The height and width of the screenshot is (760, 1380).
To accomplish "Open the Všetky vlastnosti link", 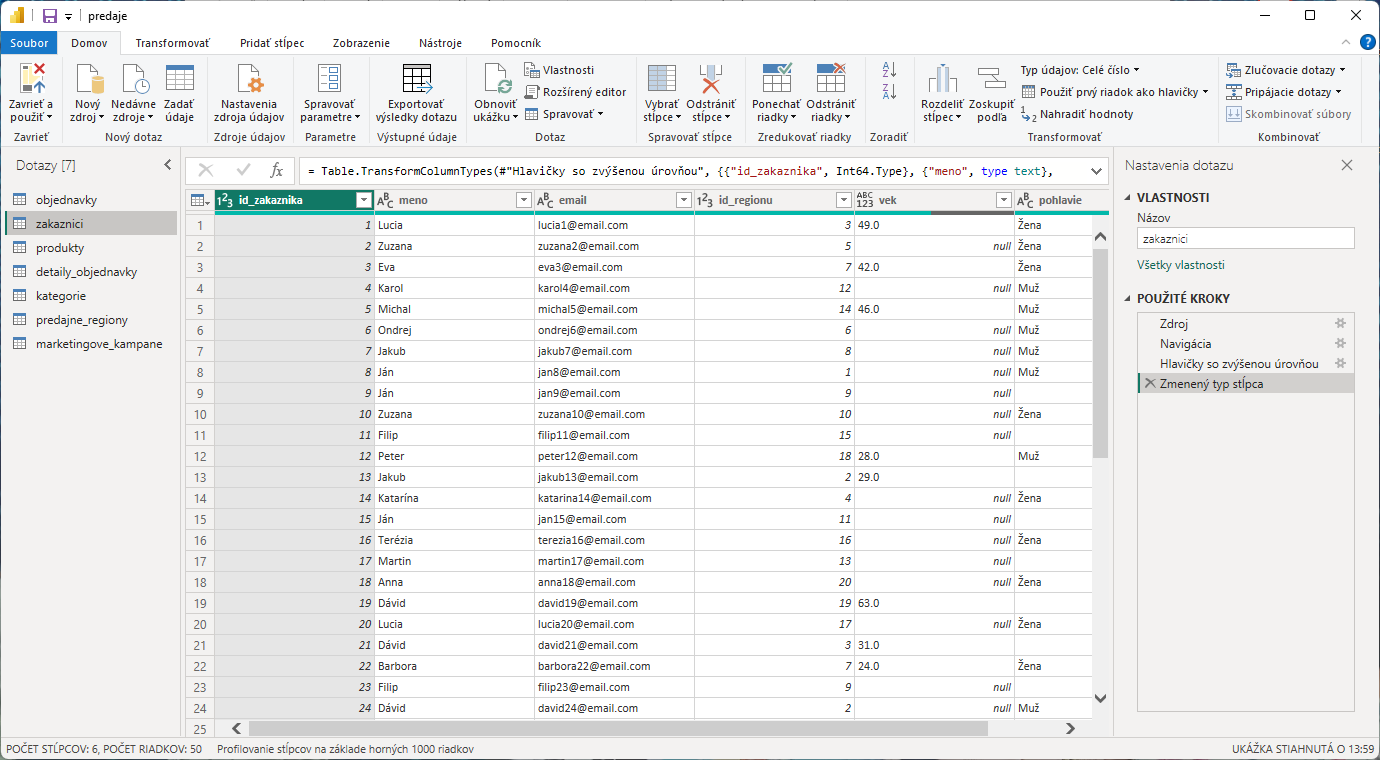I will [1180, 265].
